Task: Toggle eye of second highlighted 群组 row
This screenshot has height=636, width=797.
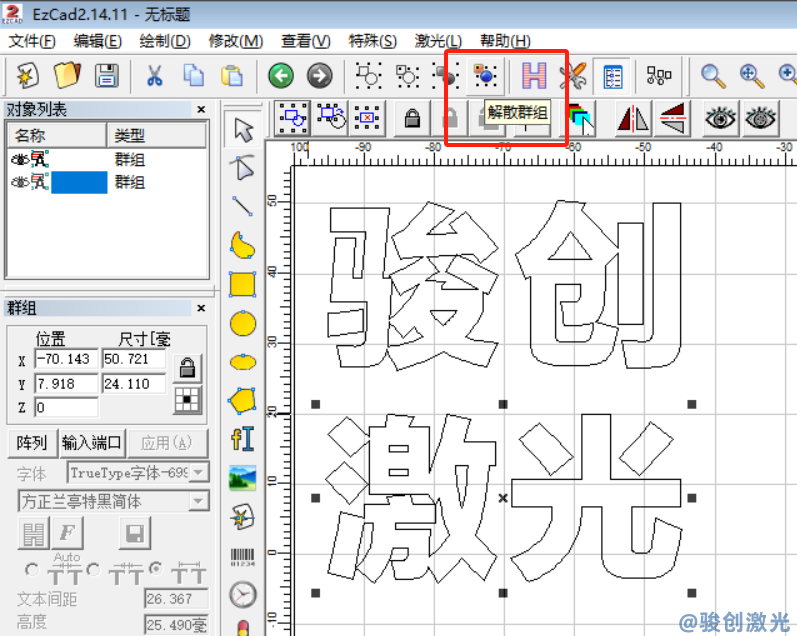Action: pos(20,182)
